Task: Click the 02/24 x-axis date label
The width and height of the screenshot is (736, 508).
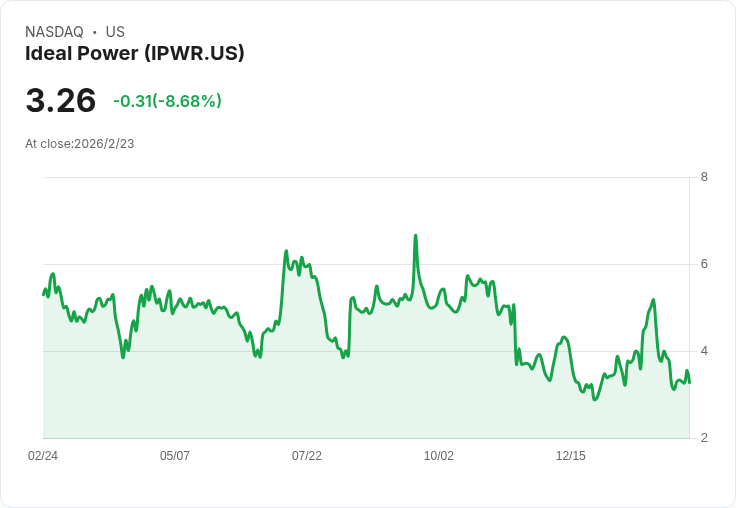Action: (43, 456)
